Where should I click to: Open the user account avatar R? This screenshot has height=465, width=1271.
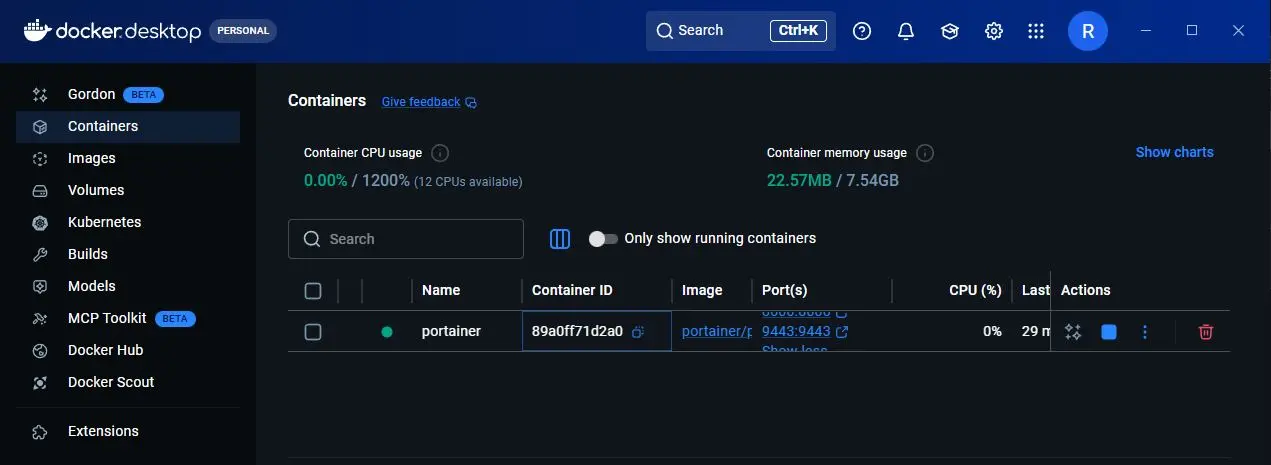1088,31
